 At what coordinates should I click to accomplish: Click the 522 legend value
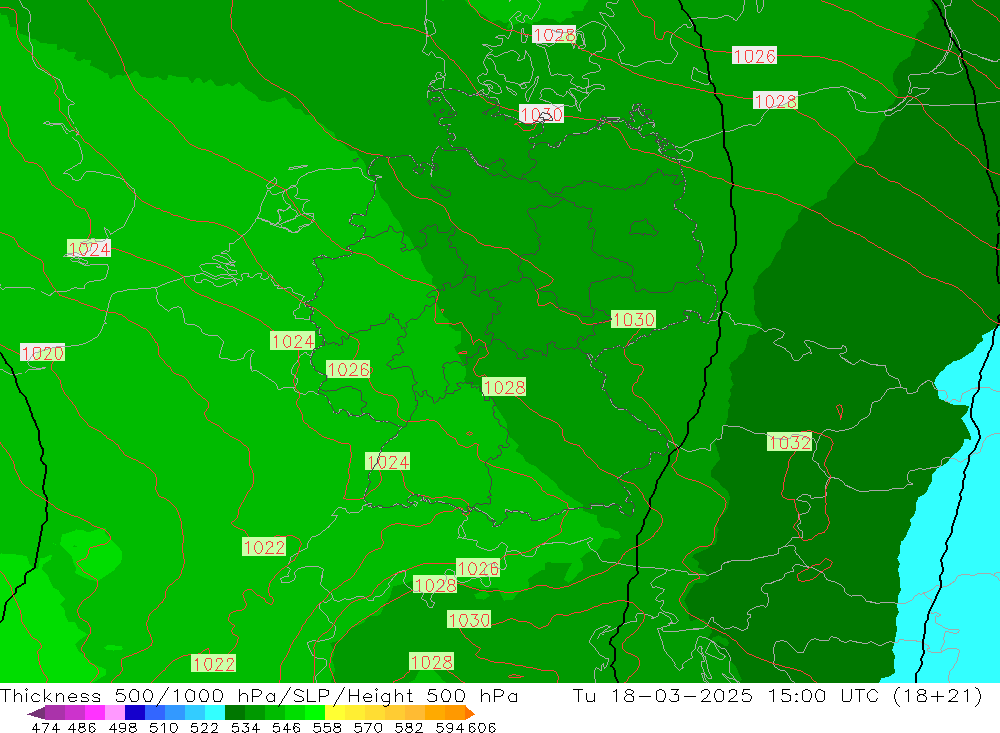[x=205, y=728]
